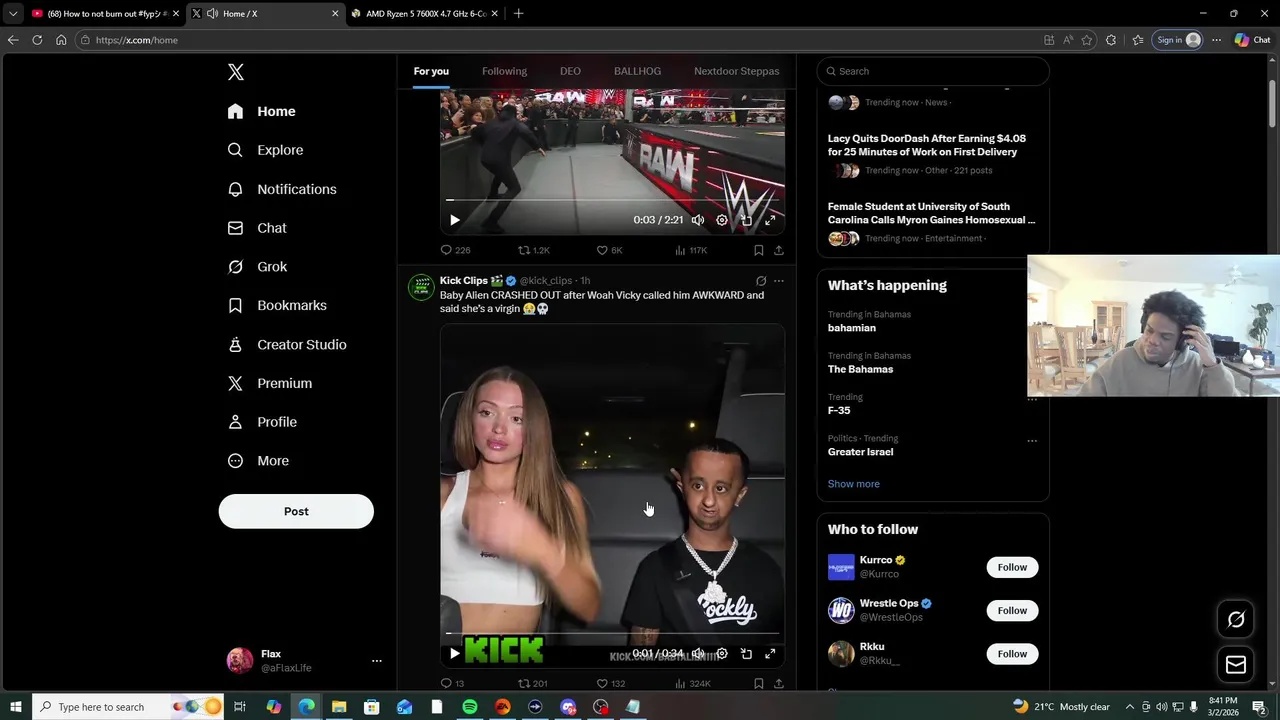Mute the Home / X browser tab
The width and height of the screenshot is (1280, 720).
(x=212, y=14)
